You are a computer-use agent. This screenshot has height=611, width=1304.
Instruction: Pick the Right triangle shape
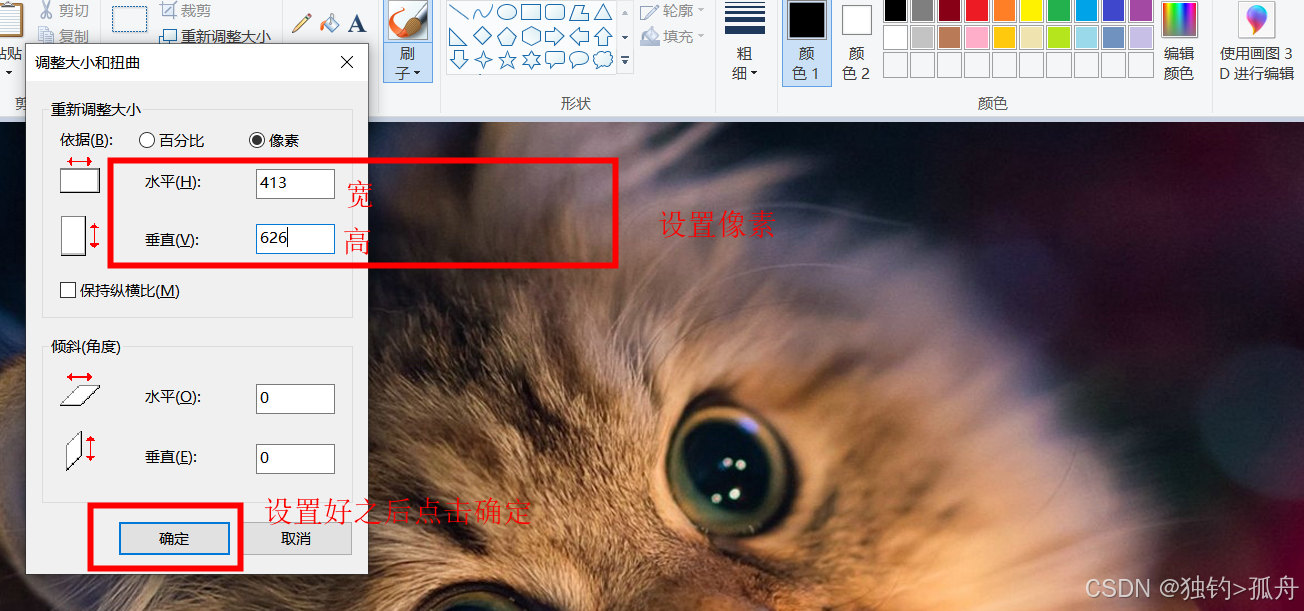point(459,36)
